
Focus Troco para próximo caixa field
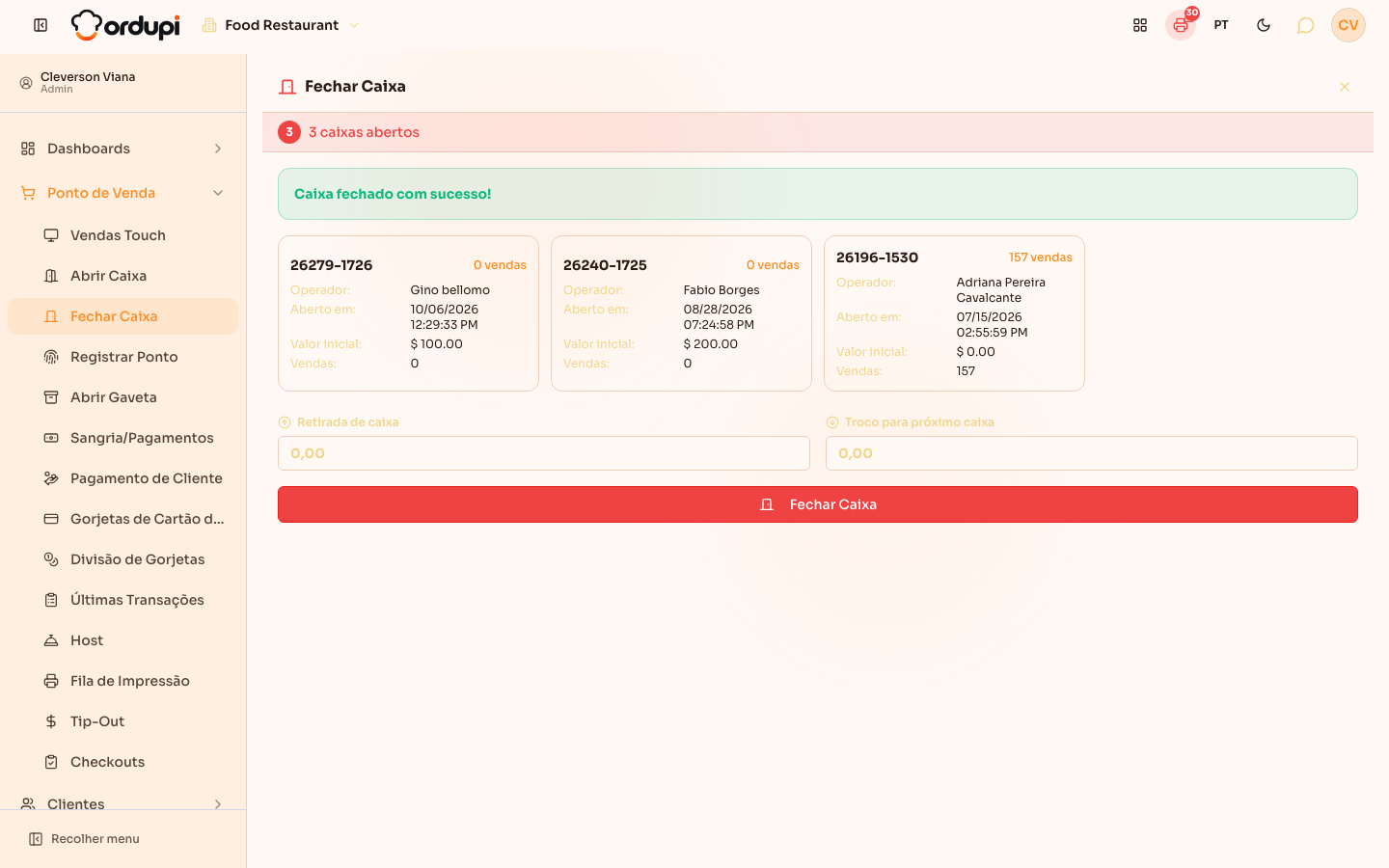coord(1092,453)
